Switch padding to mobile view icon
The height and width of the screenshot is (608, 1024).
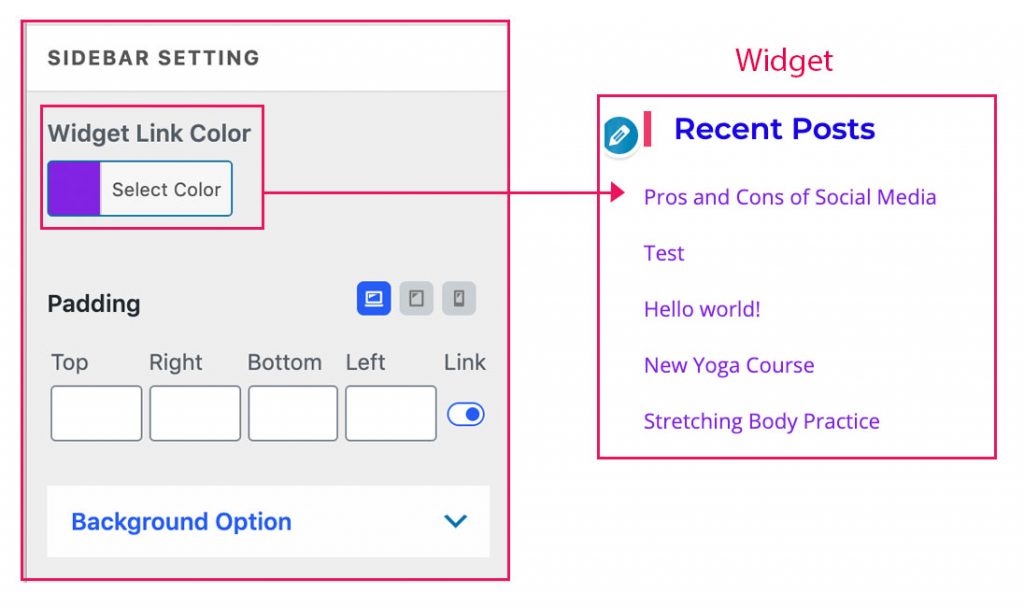[x=459, y=298]
